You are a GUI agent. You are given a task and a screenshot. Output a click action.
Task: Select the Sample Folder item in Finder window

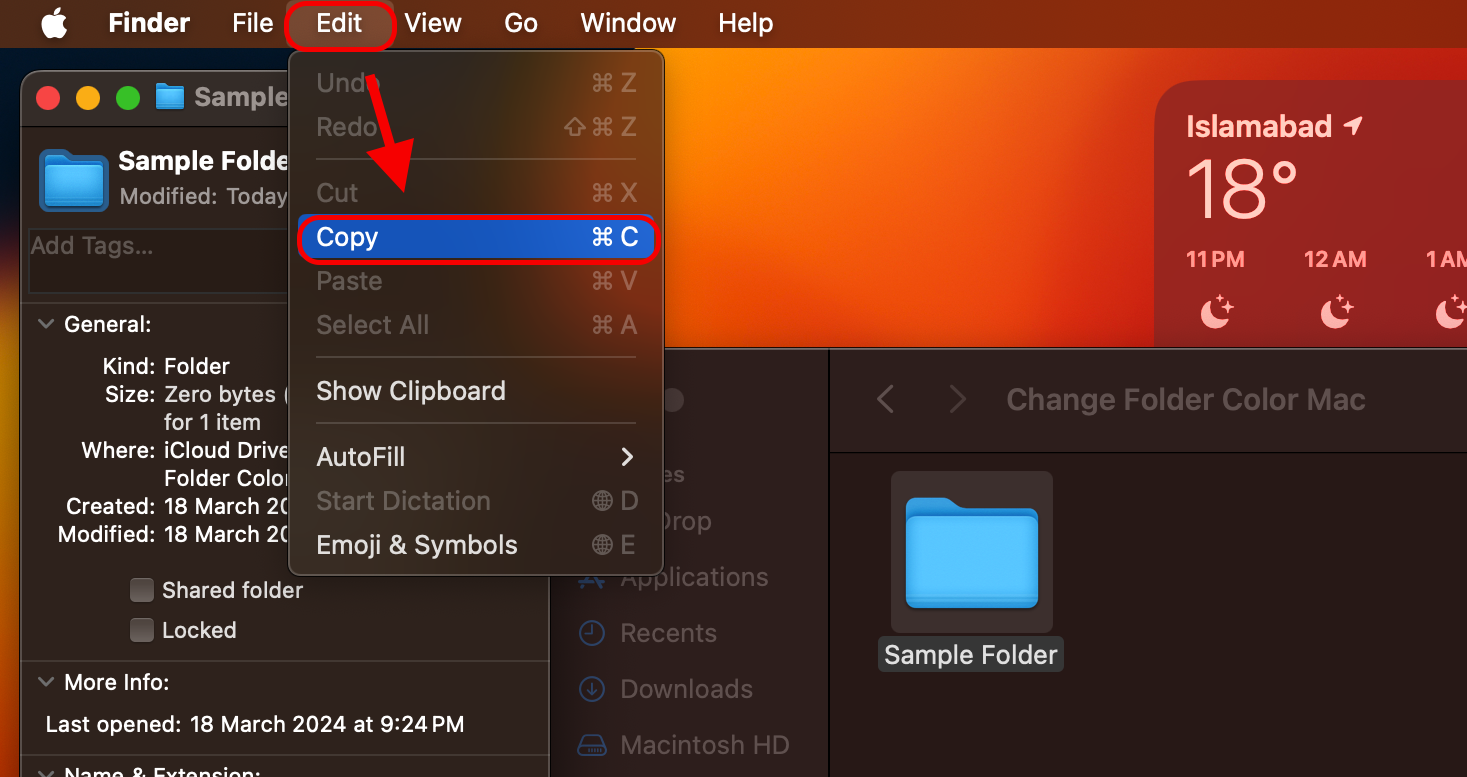coord(971,571)
